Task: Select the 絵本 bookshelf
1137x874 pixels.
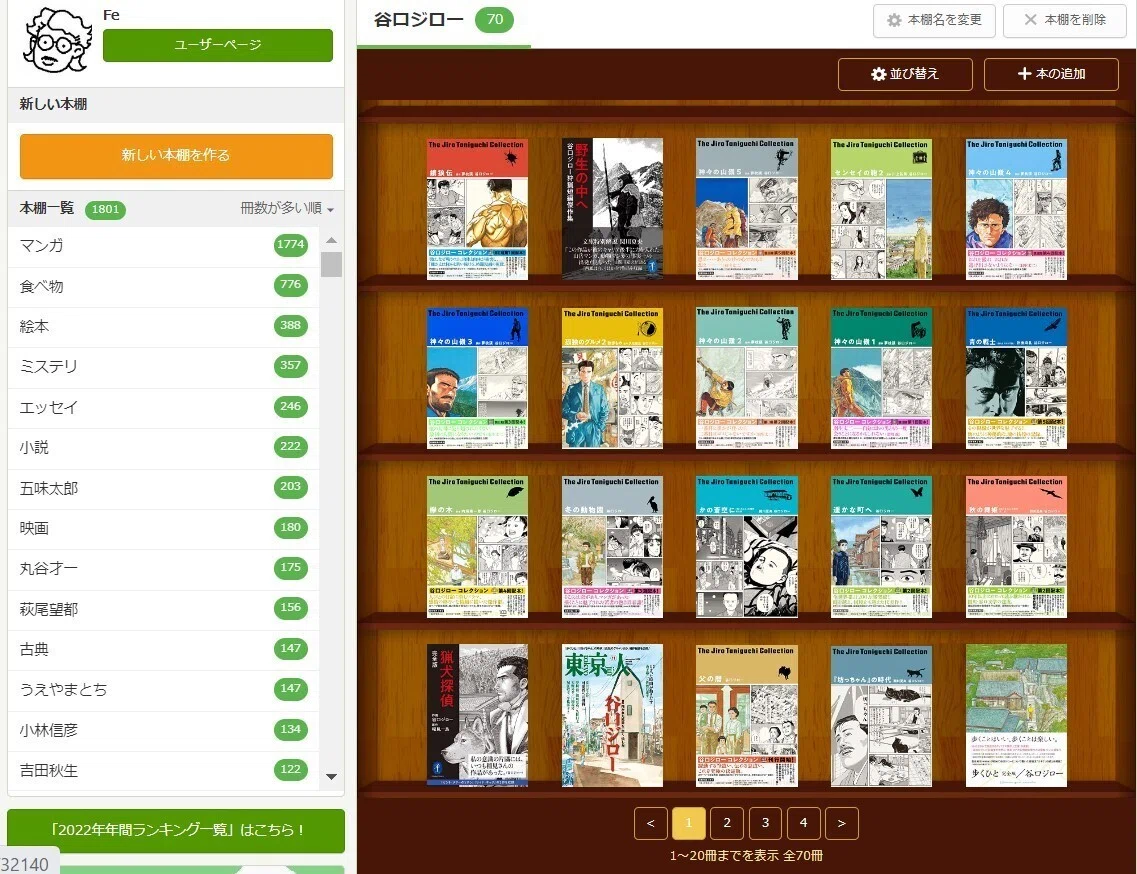Action: [163, 326]
